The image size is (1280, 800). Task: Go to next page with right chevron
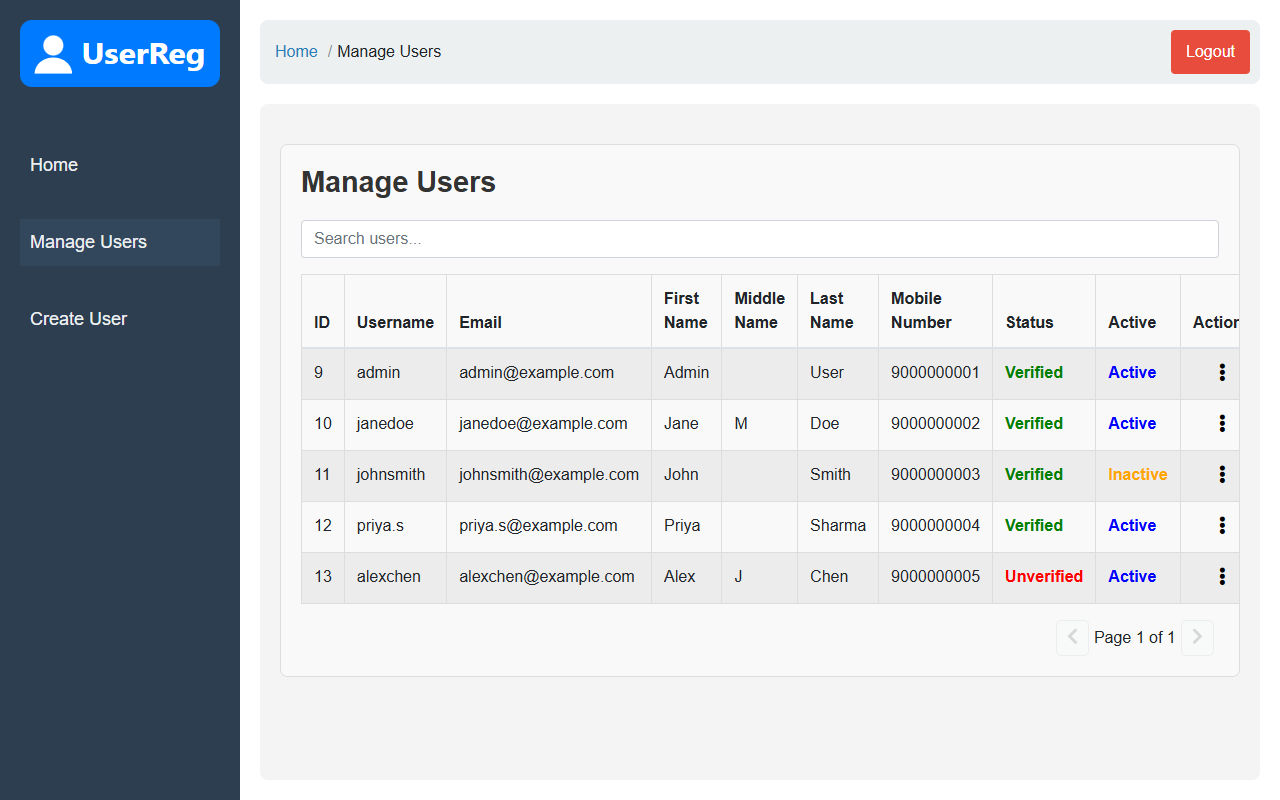tap(1197, 637)
